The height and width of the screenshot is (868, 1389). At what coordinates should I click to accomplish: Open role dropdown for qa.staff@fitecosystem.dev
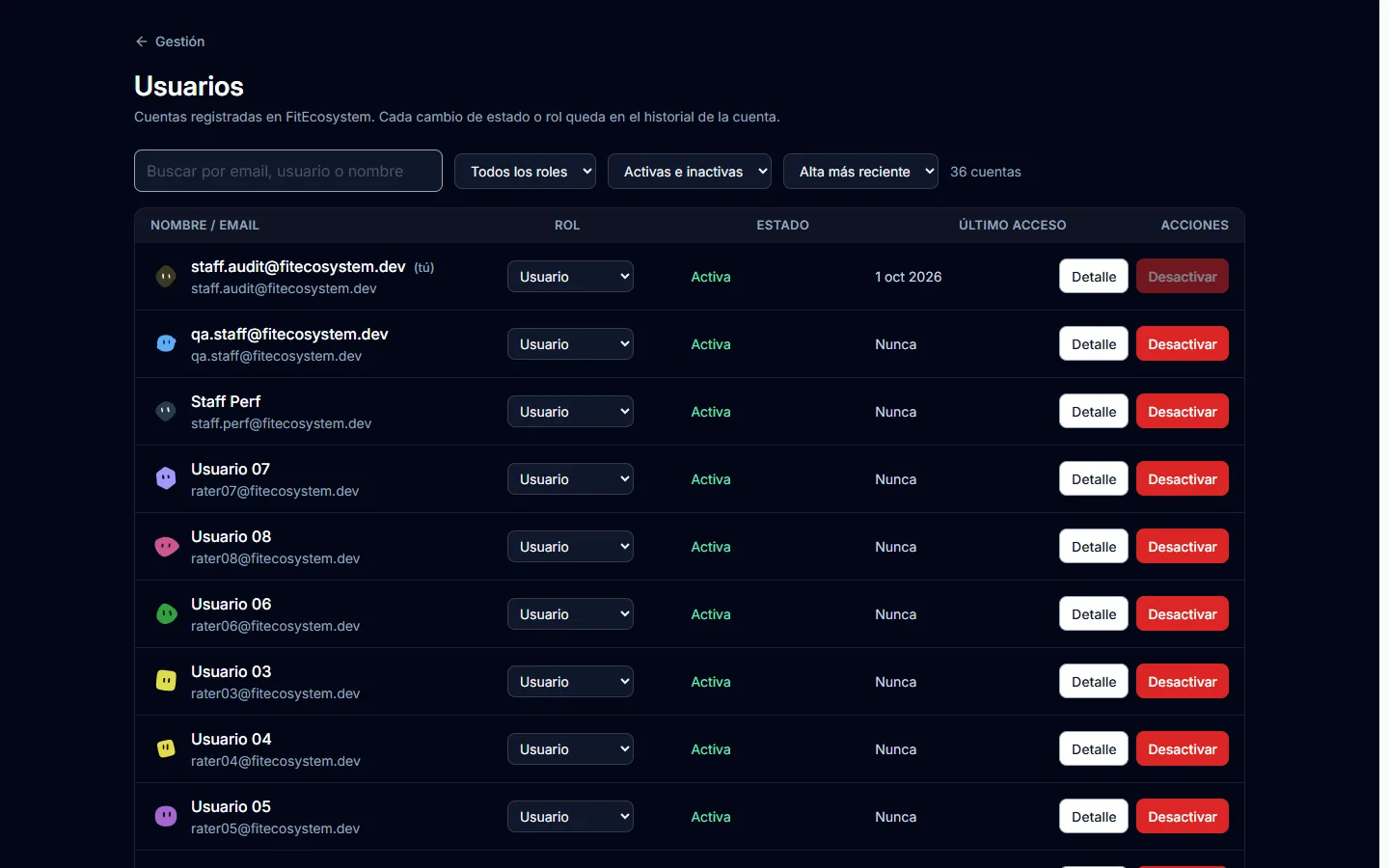pyautogui.click(x=570, y=344)
